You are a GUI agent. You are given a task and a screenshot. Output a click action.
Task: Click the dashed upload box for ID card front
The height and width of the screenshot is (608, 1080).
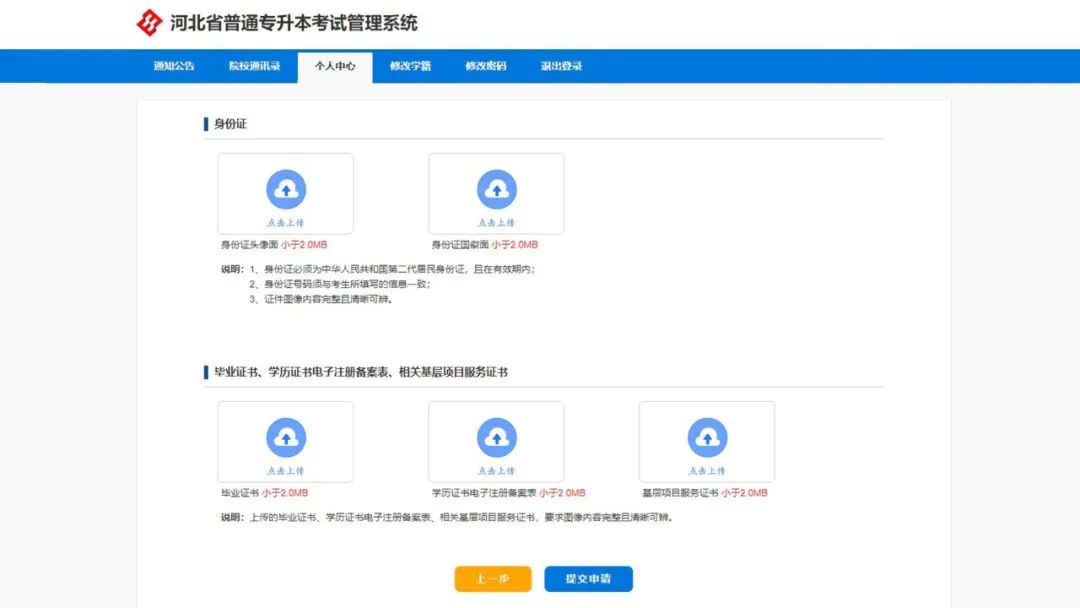point(285,193)
